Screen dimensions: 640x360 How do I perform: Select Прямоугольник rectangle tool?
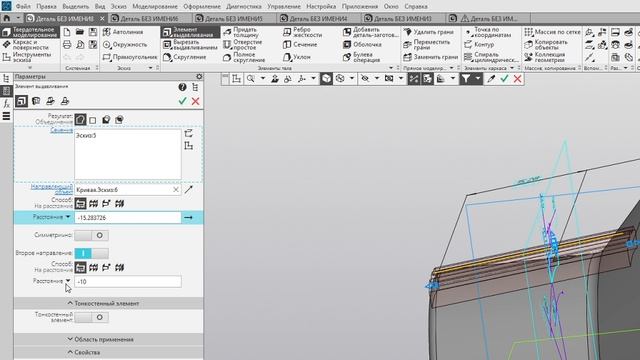pos(130,57)
